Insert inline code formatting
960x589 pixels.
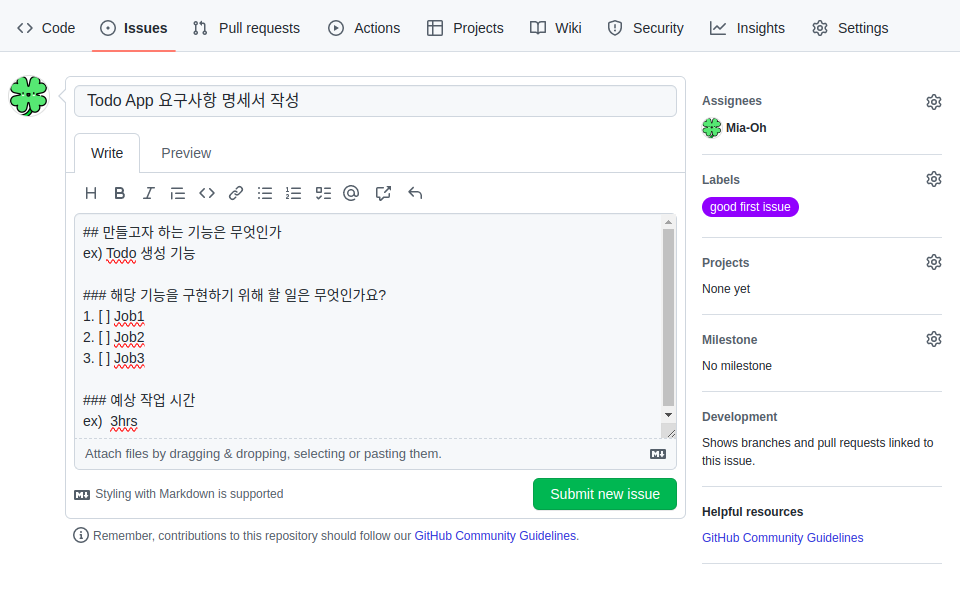206,193
